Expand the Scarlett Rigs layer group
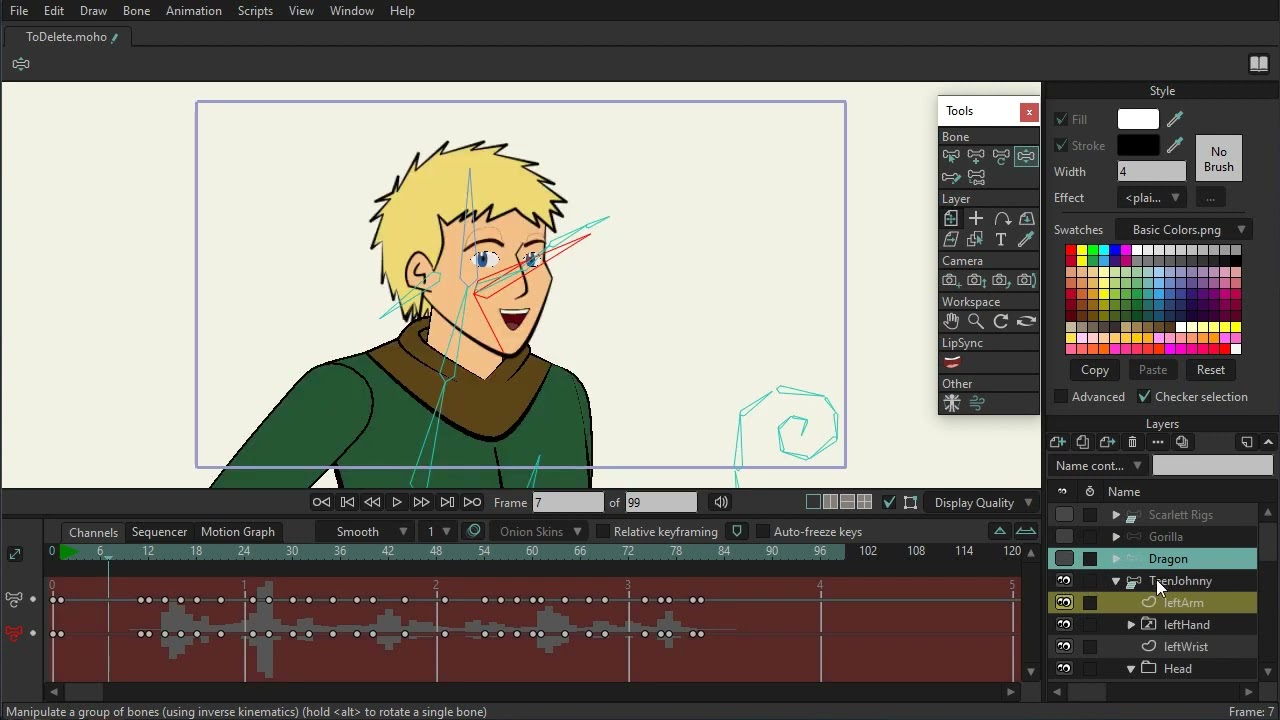The height and width of the screenshot is (720, 1280). [1116, 515]
